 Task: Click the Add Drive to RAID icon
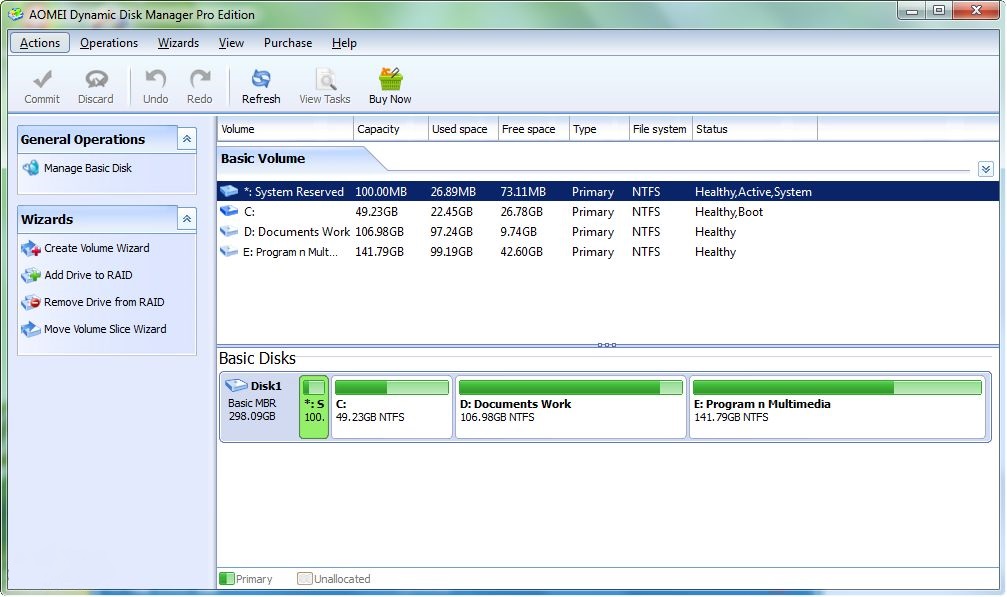[x=31, y=275]
